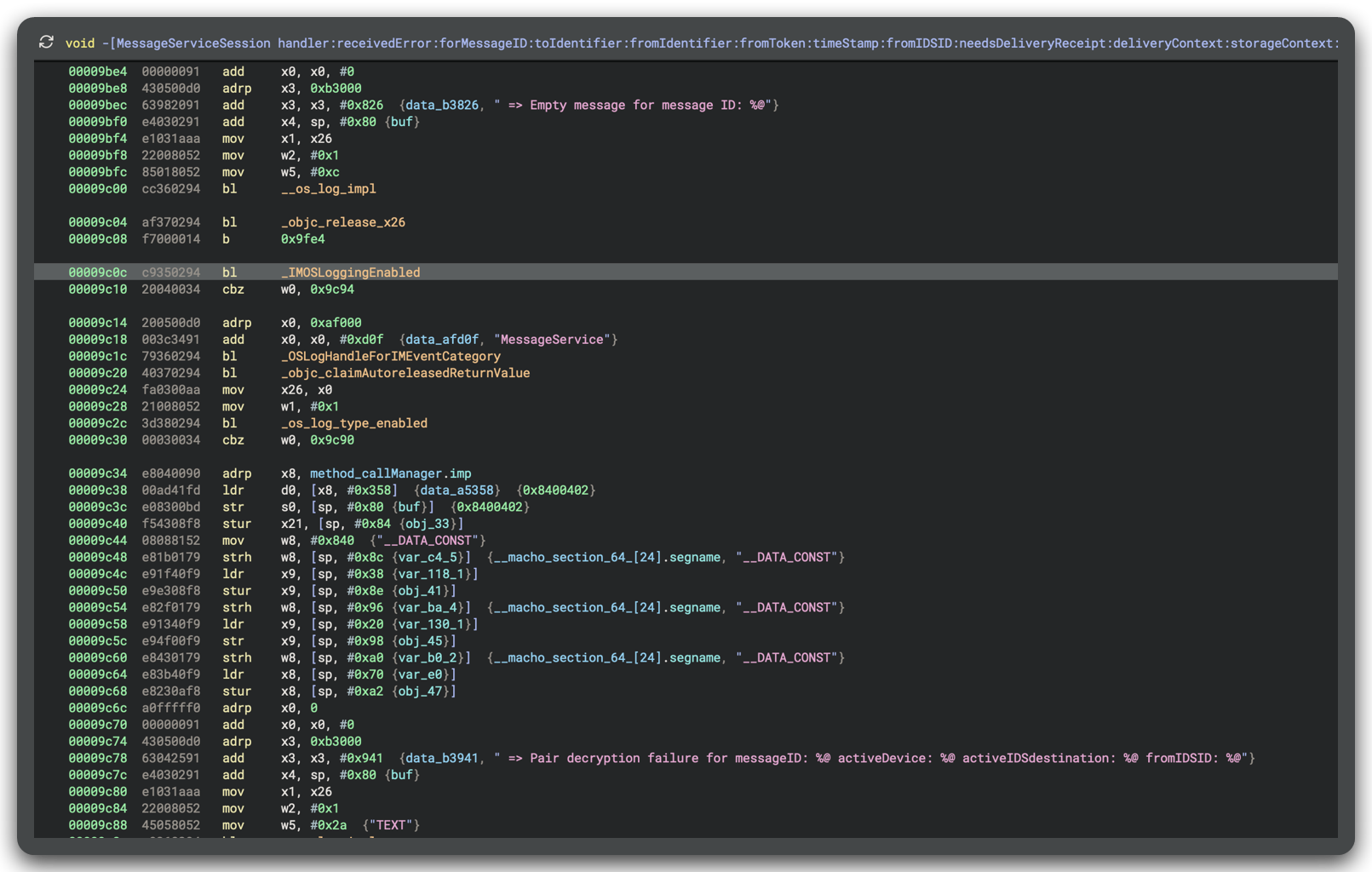Click the MessageServiceSession function signature header
Image resolution: width=1372 pixels, height=872 pixels.
click(x=702, y=43)
